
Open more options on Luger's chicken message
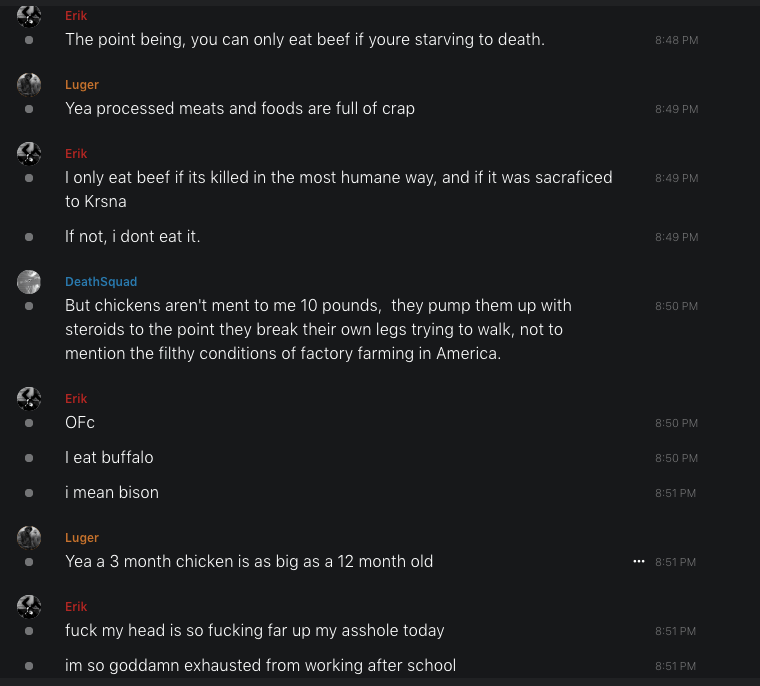click(639, 562)
